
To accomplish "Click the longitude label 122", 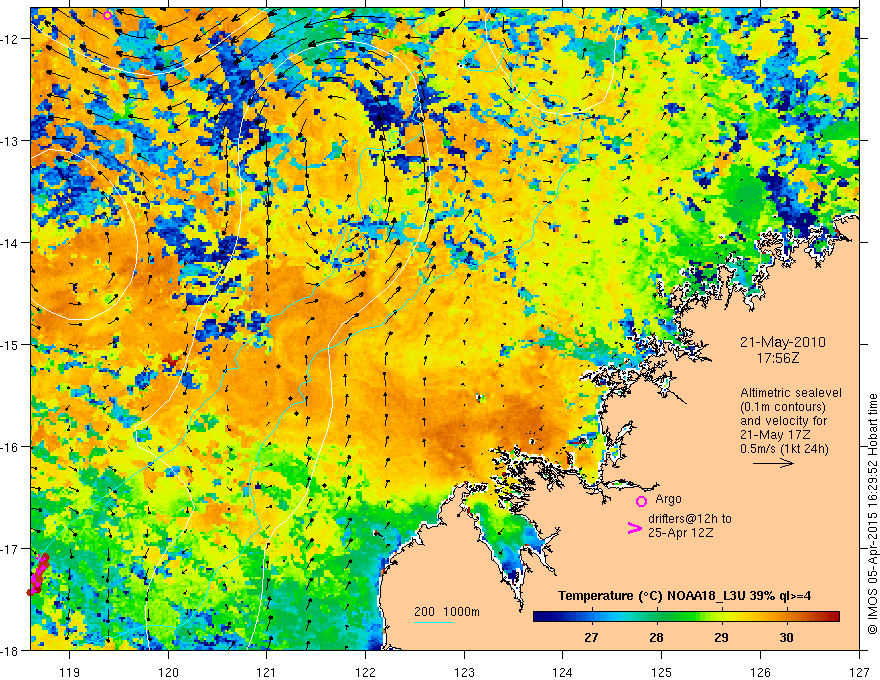I will coord(365,672).
